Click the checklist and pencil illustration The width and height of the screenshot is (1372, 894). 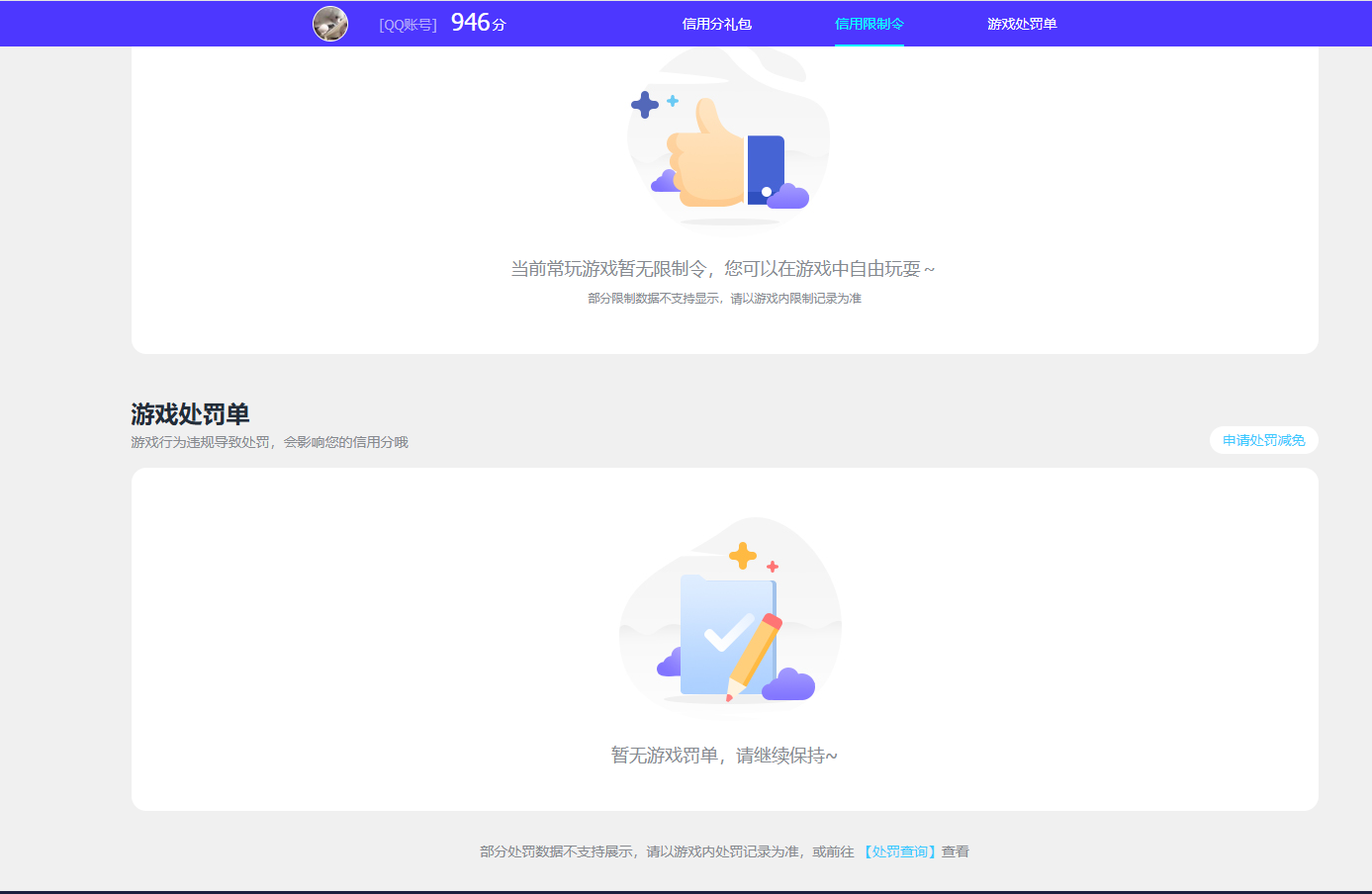730,612
